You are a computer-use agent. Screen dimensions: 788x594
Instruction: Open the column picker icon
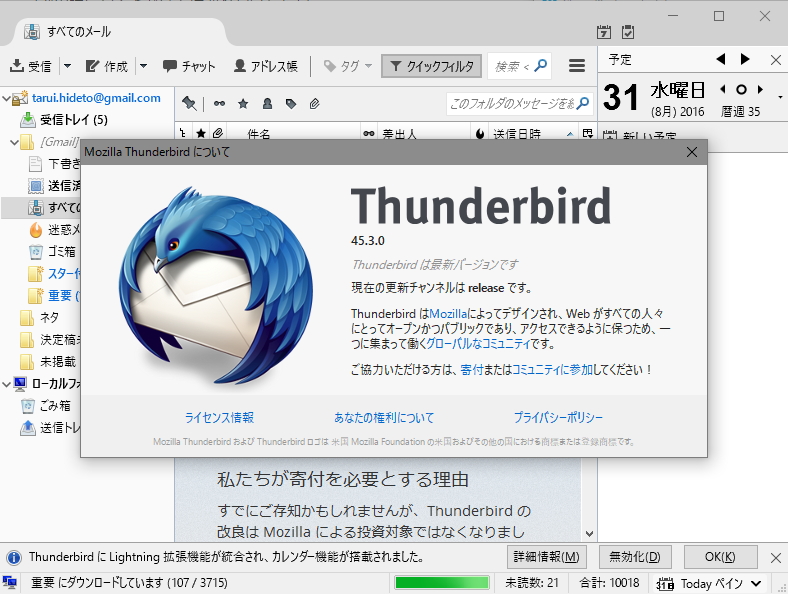(587, 133)
